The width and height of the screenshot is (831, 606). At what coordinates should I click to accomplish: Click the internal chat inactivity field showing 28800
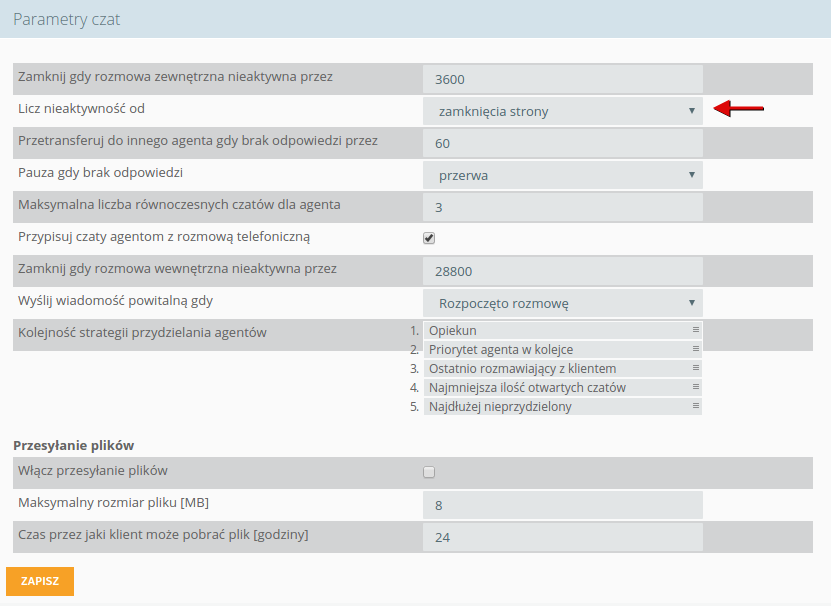click(562, 271)
